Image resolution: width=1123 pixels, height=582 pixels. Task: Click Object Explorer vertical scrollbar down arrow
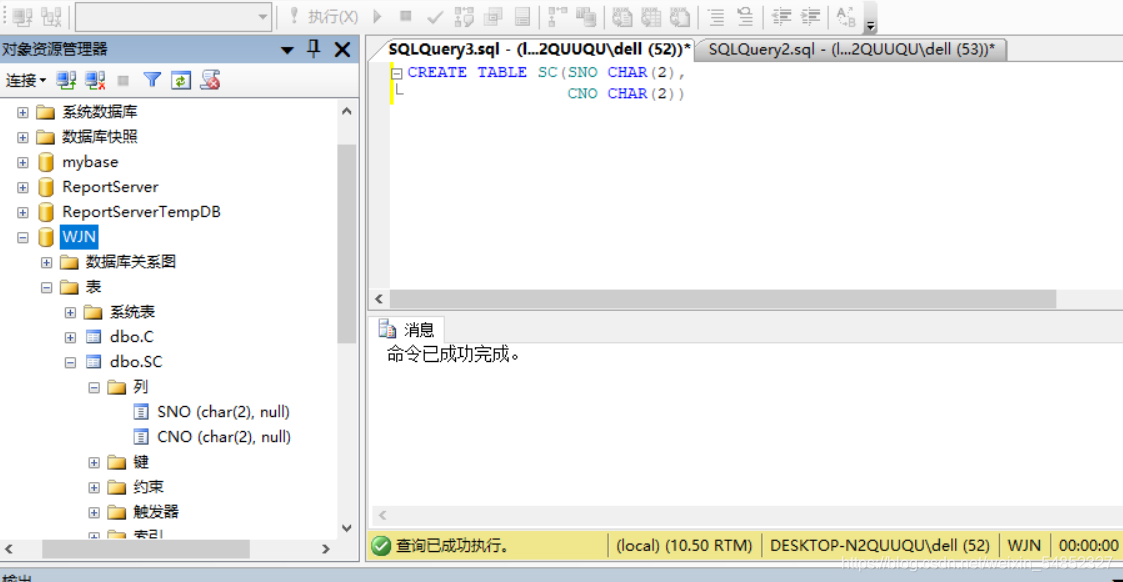click(x=347, y=528)
